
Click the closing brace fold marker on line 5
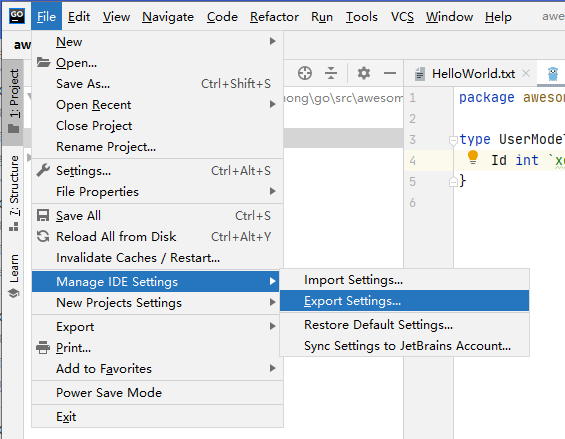click(453, 182)
